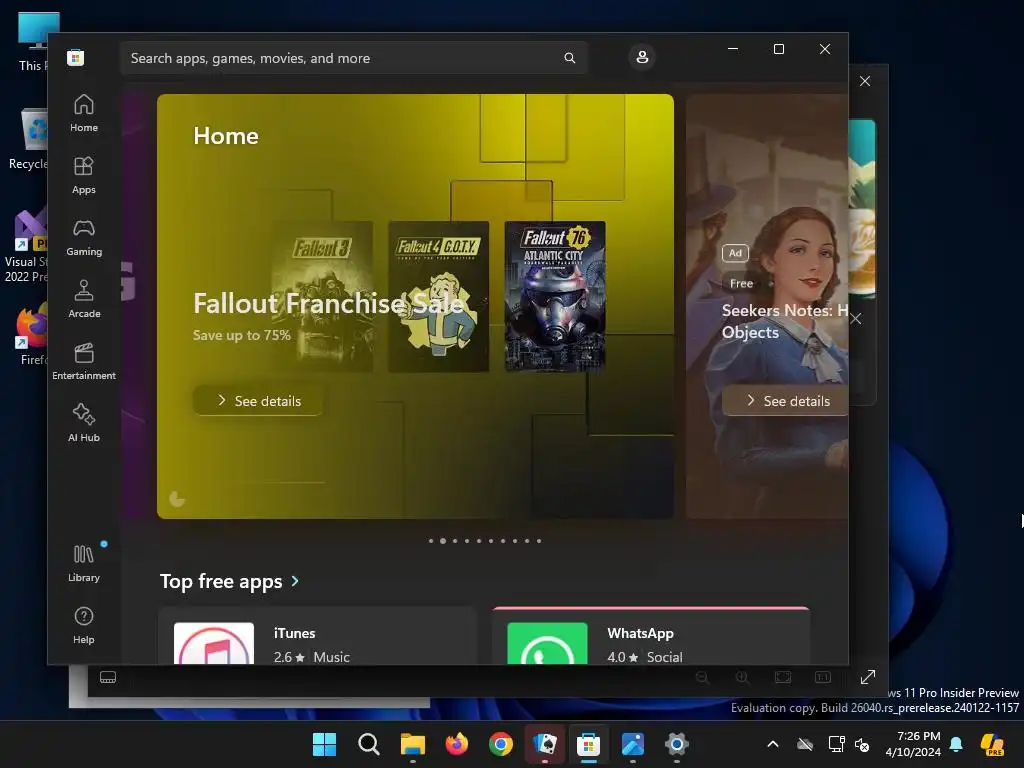Viewport: 1024px width, 768px height.
Task: Go to Gaming section
Action: point(84,237)
